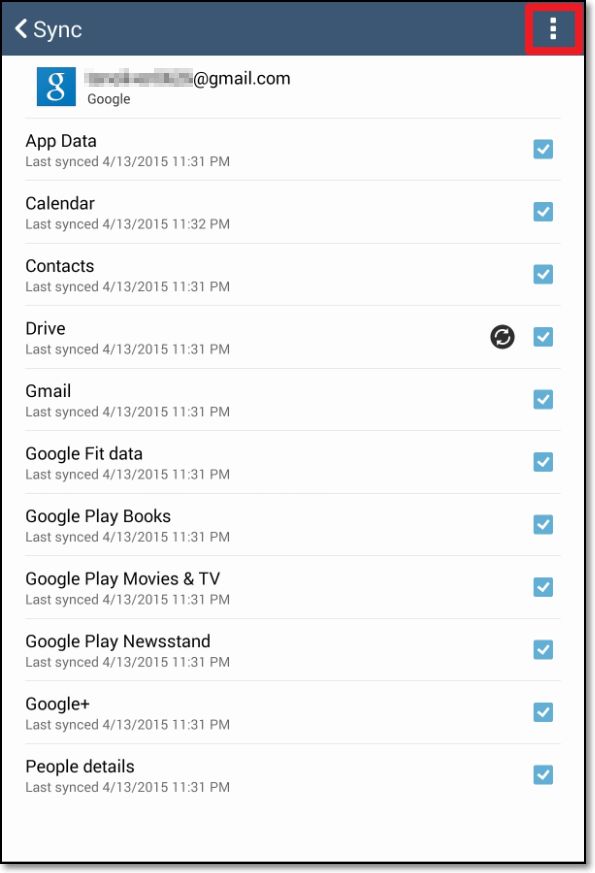Viewport: 595px width, 873px height.
Task: Tap the gmail.com account address
Action: [188, 79]
